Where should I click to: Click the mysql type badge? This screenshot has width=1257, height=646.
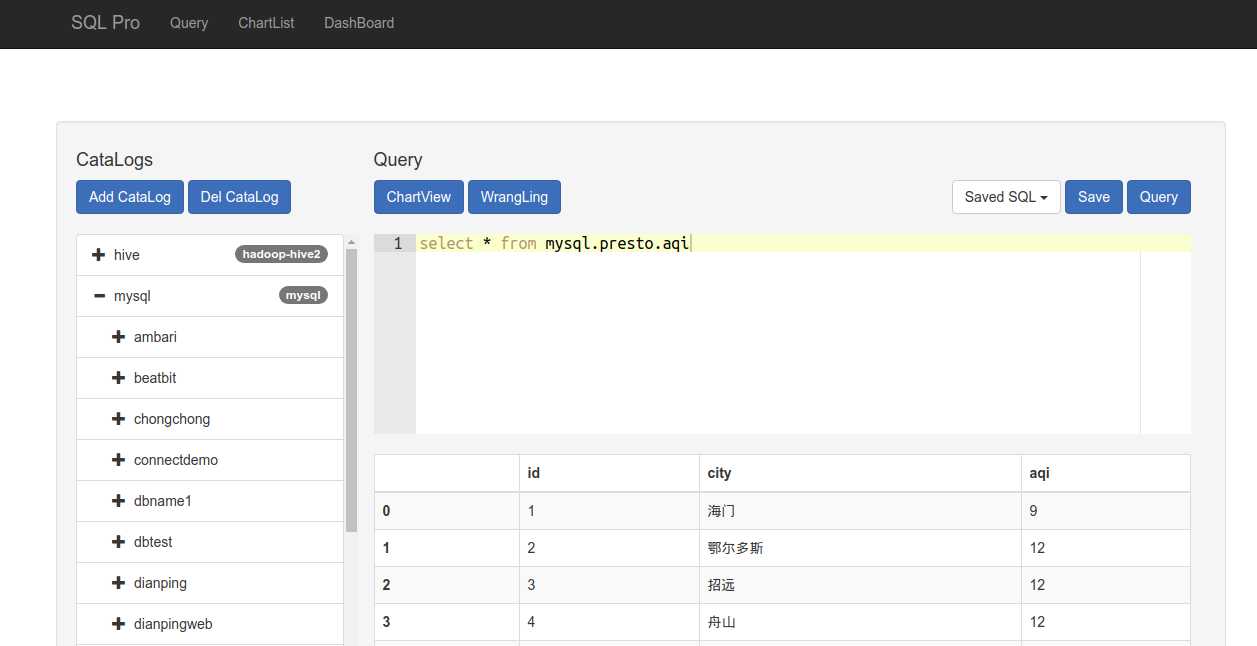(x=303, y=295)
